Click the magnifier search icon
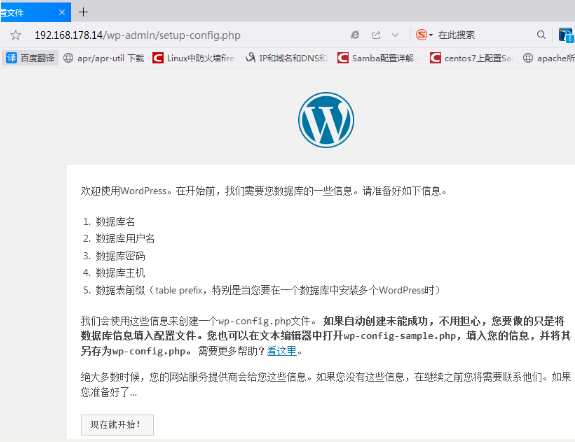The height and width of the screenshot is (442, 575). coord(541,35)
